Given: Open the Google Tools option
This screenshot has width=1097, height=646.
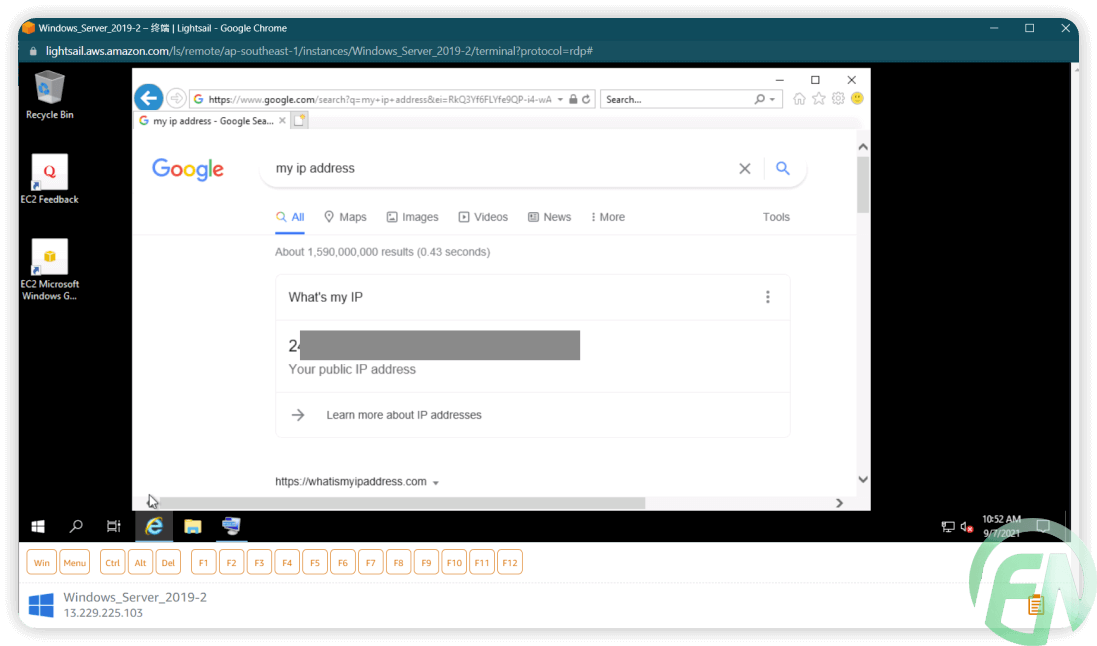Looking at the screenshot, I should (x=776, y=217).
